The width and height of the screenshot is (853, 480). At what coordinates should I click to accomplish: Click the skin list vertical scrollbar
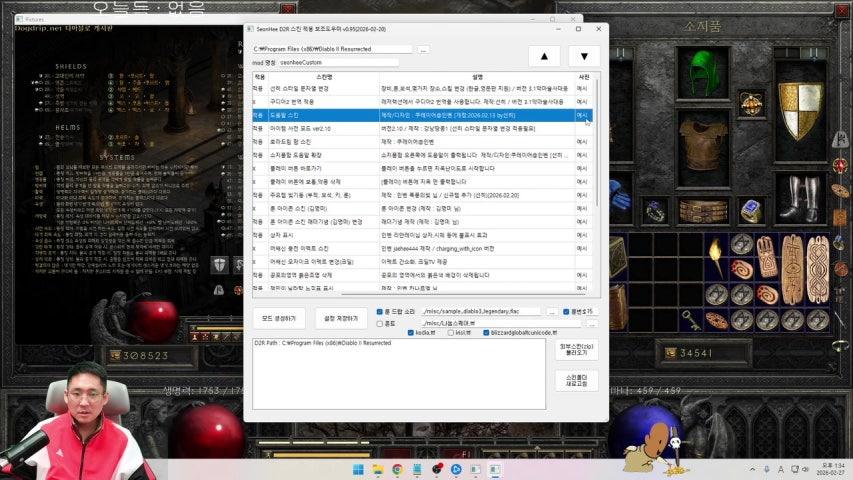pos(597,150)
